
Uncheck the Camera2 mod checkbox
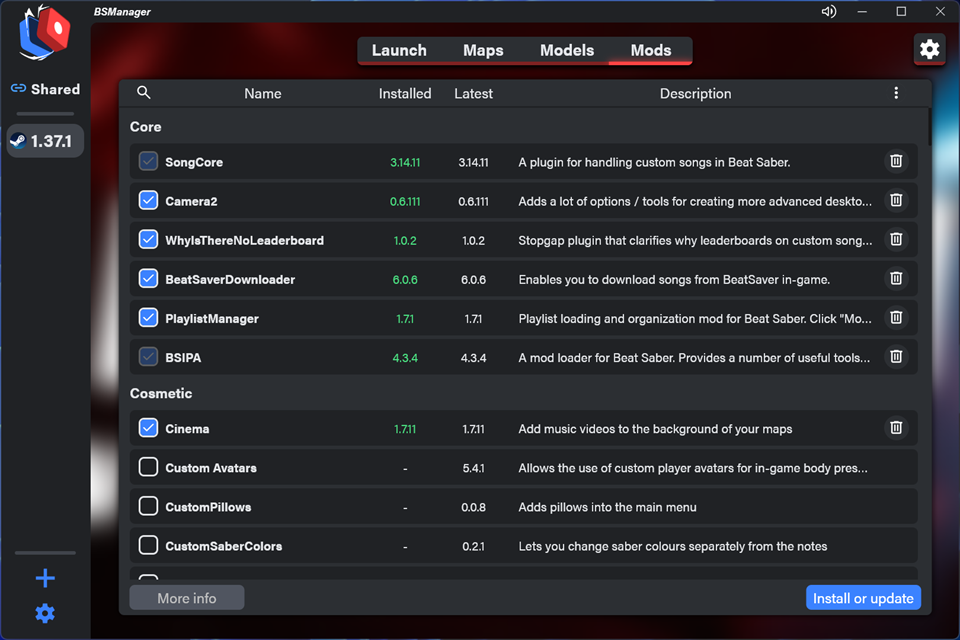tap(148, 201)
